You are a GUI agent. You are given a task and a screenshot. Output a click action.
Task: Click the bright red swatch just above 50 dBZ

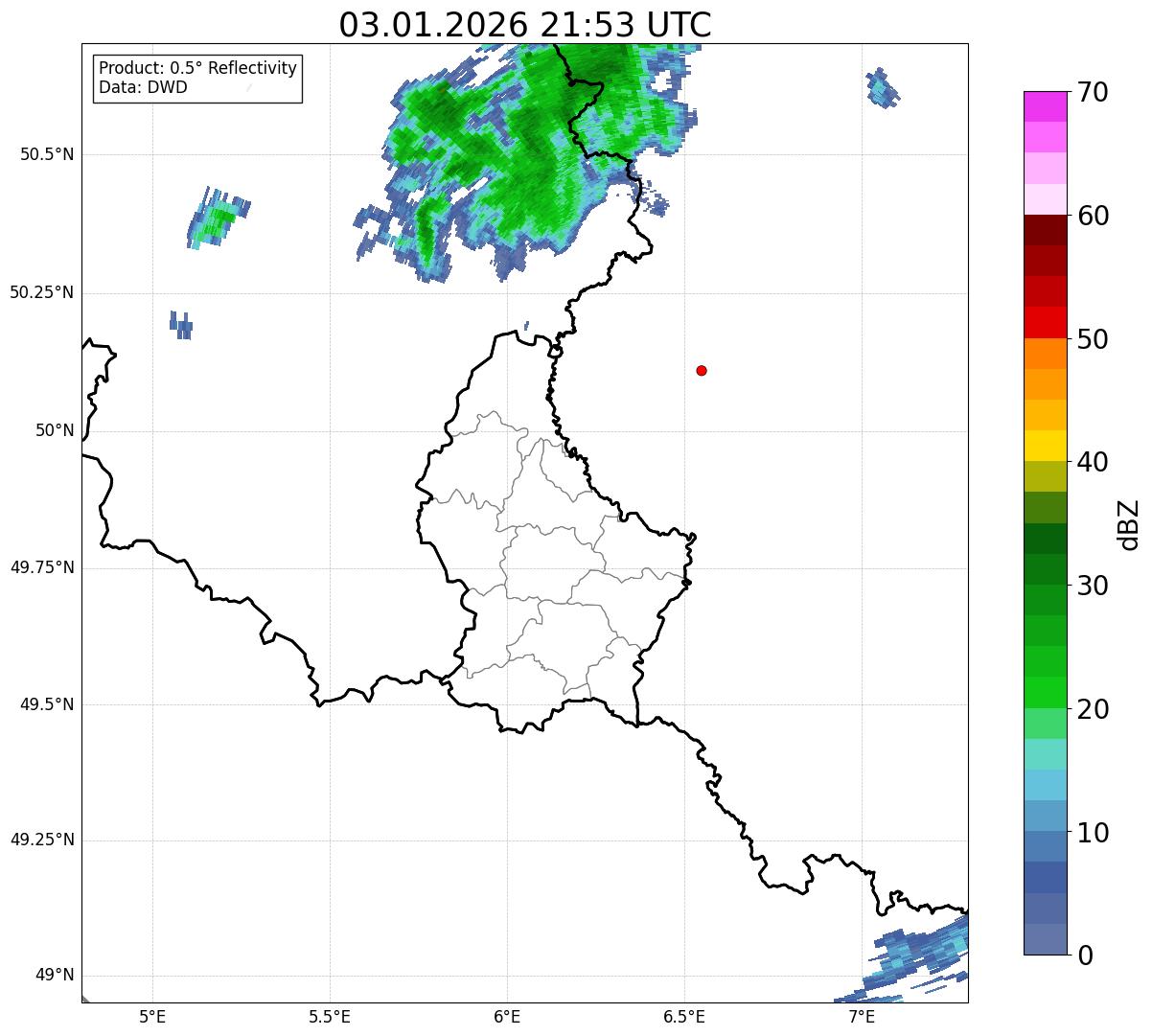[x=1045, y=322]
